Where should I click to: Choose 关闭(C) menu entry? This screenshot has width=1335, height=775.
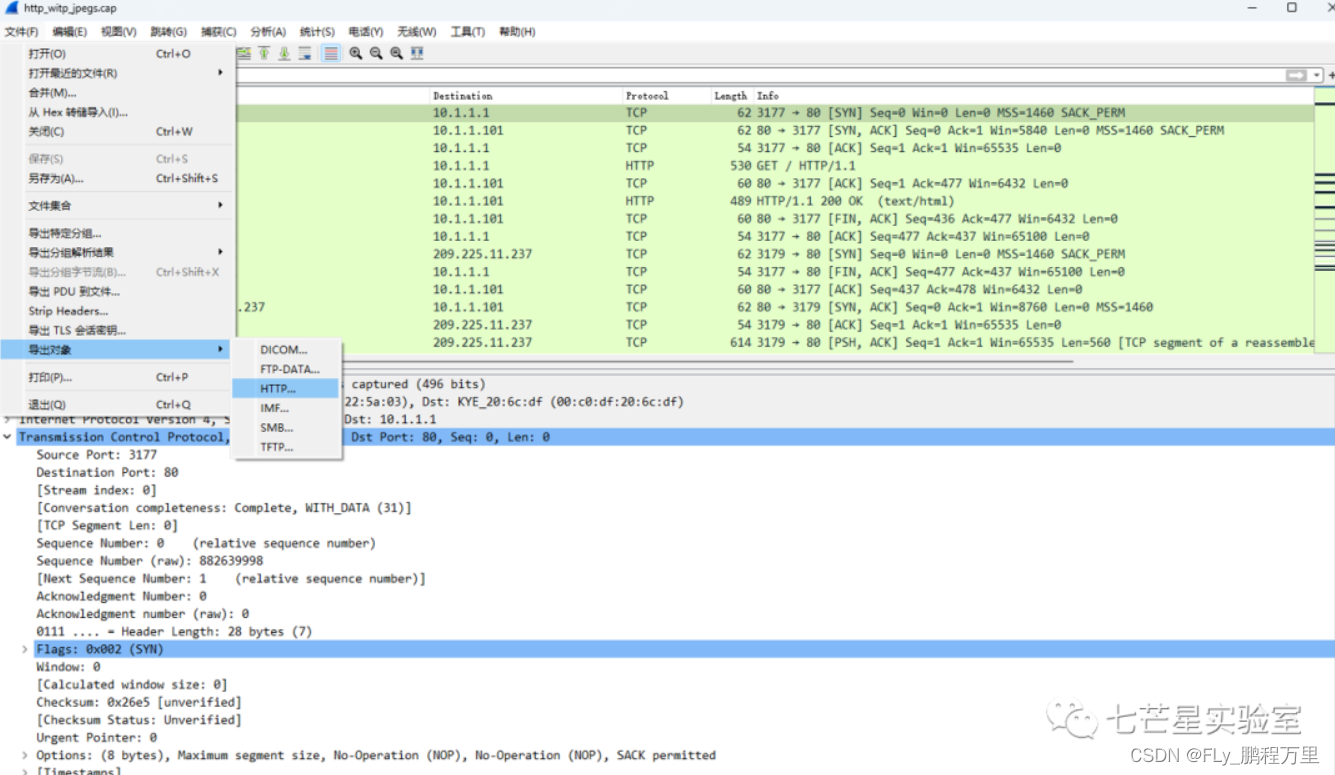[x=115, y=131]
